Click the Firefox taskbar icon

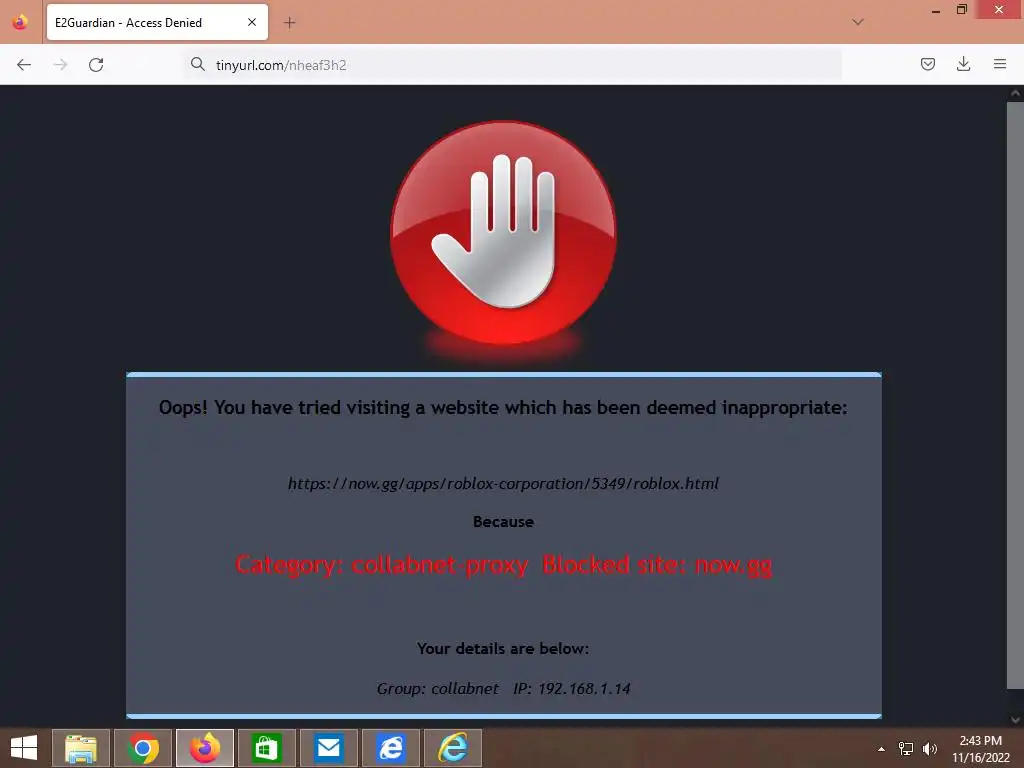204,748
